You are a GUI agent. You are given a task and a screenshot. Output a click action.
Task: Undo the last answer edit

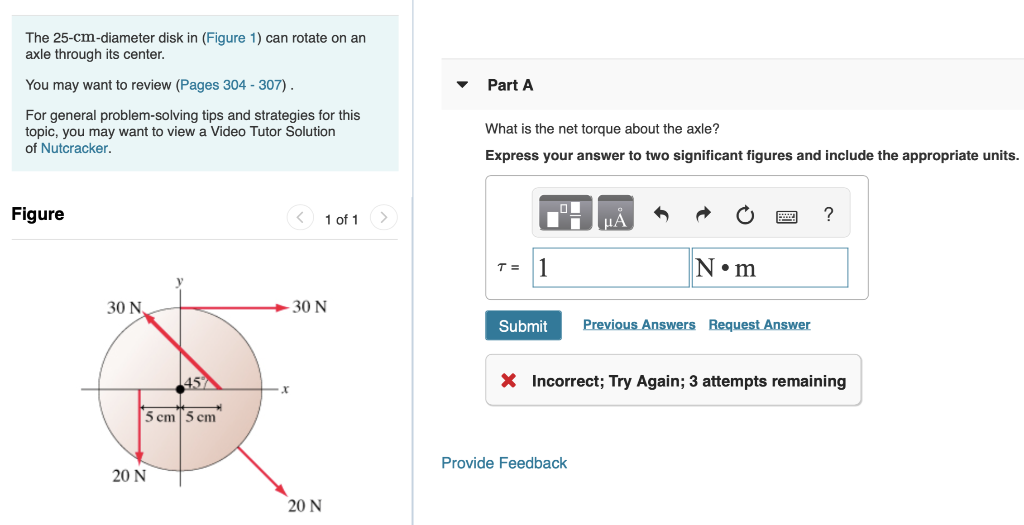pyautogui.click(x=661, y=214)
